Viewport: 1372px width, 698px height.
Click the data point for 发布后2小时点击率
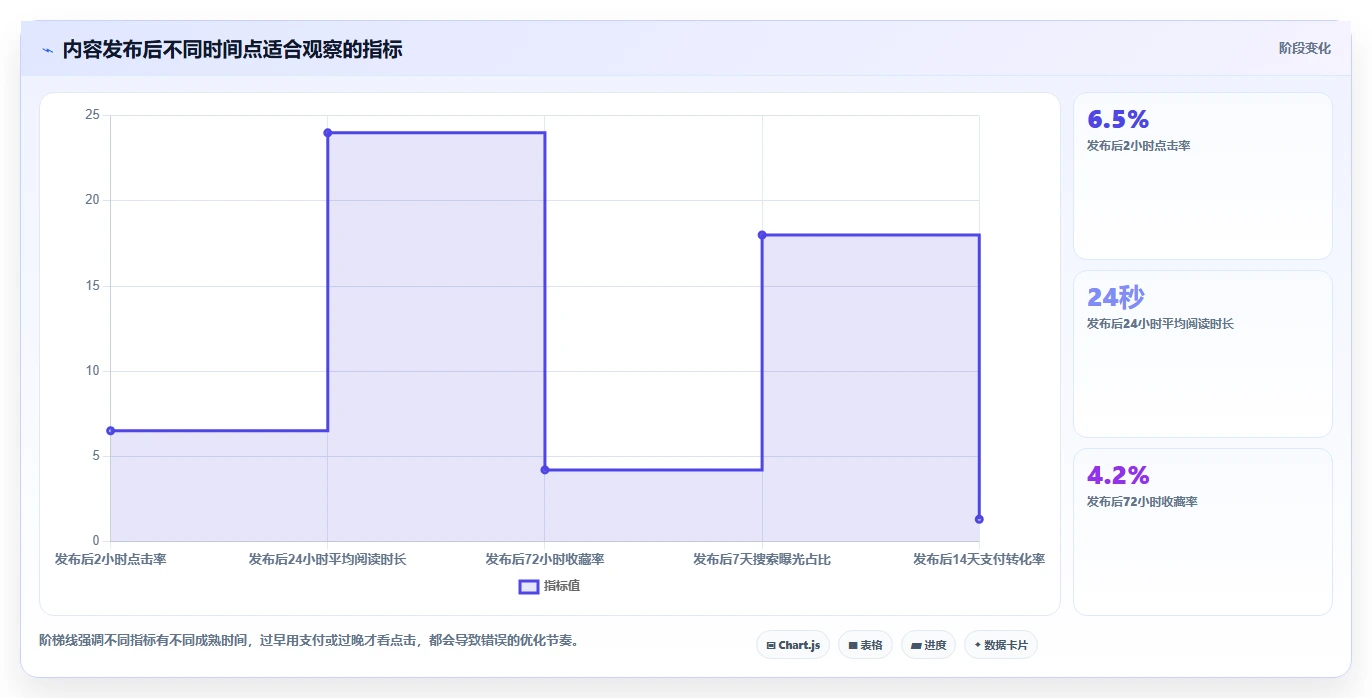pyautogui.click(x=111, y=431)
